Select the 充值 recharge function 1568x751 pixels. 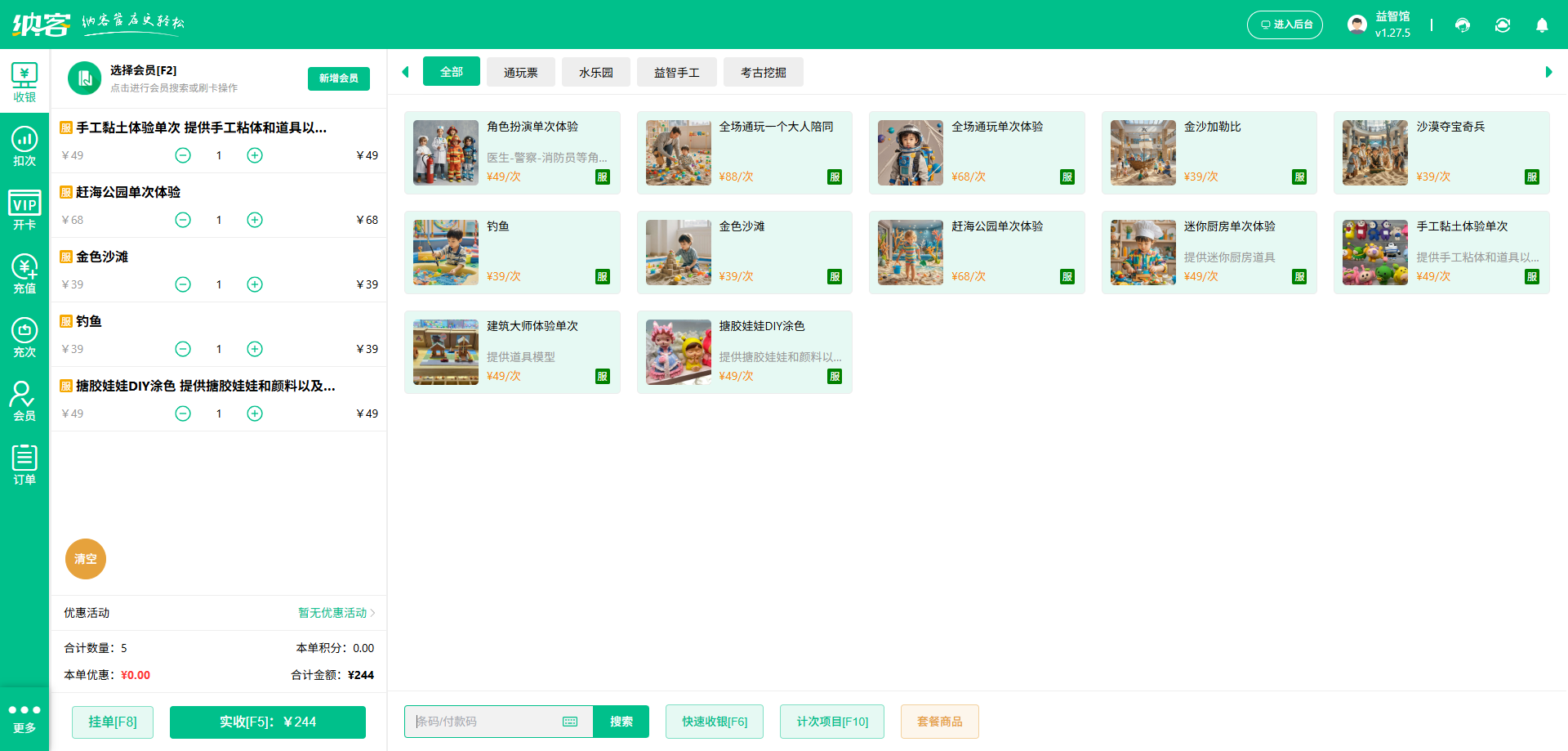coord(24,271)
